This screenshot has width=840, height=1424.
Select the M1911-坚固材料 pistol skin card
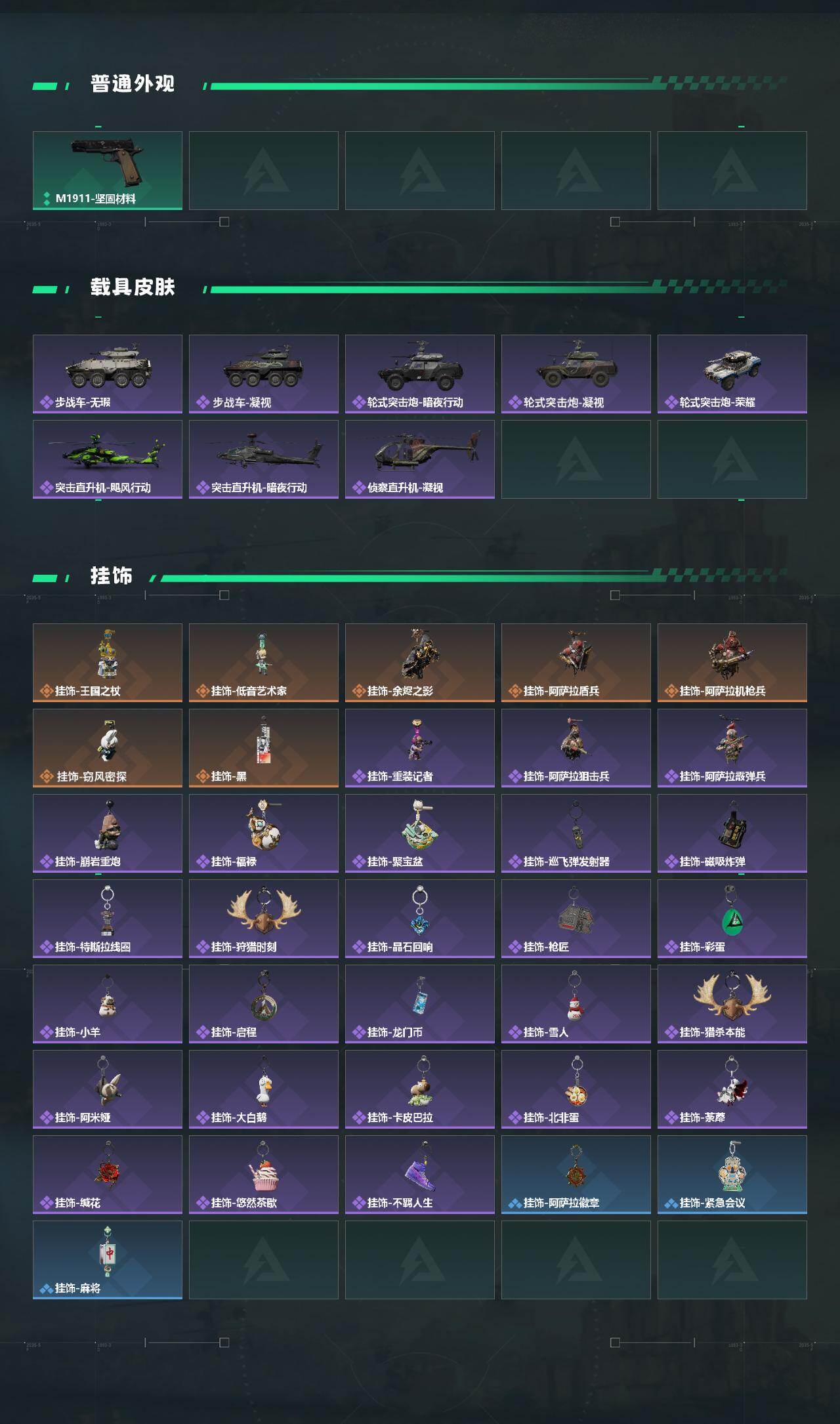pos(108,171)
